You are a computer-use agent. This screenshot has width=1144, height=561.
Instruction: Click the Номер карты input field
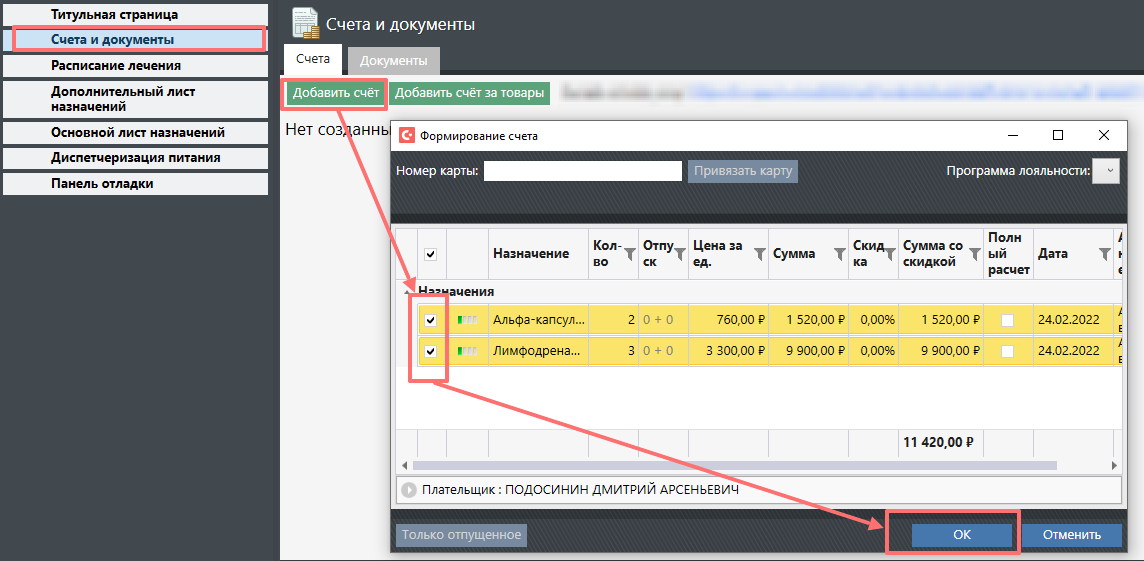[583, 171]
